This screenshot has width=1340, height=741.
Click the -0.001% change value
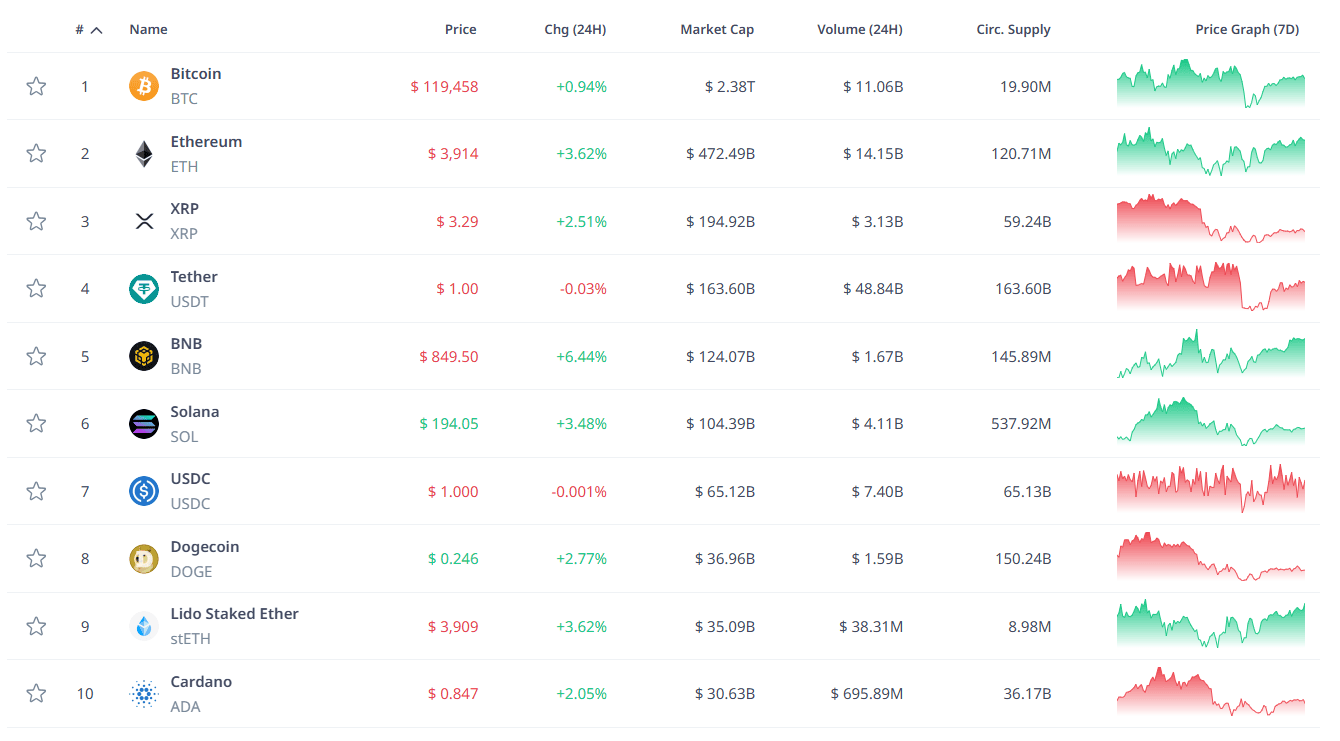579,492
